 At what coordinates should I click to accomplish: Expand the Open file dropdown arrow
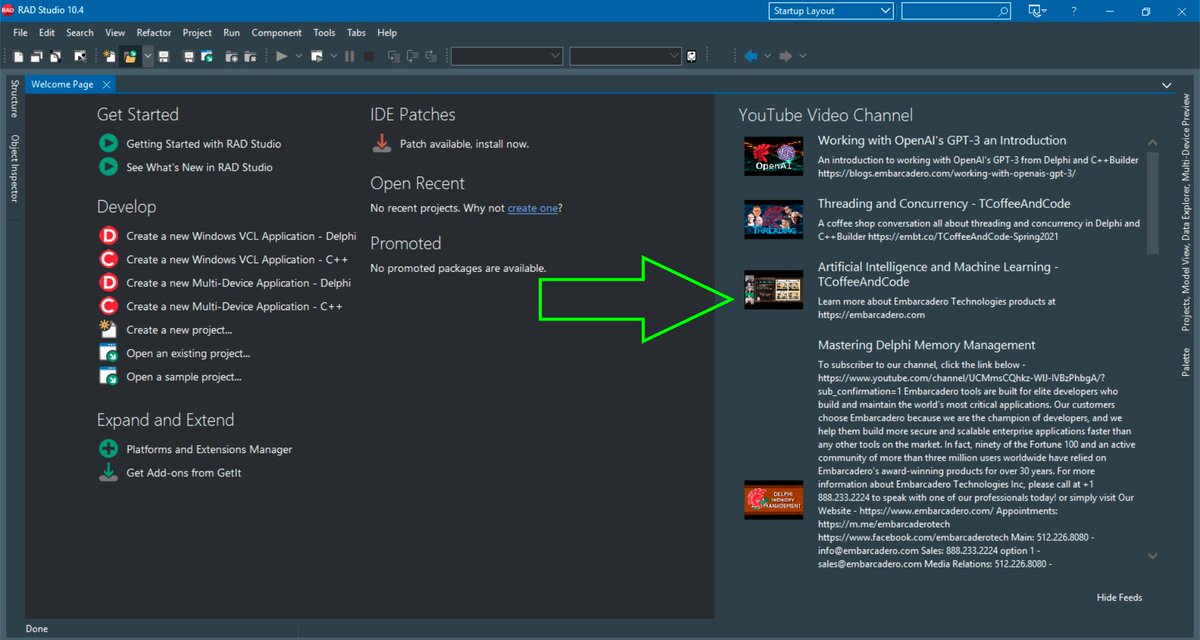(x=148, y=56)
